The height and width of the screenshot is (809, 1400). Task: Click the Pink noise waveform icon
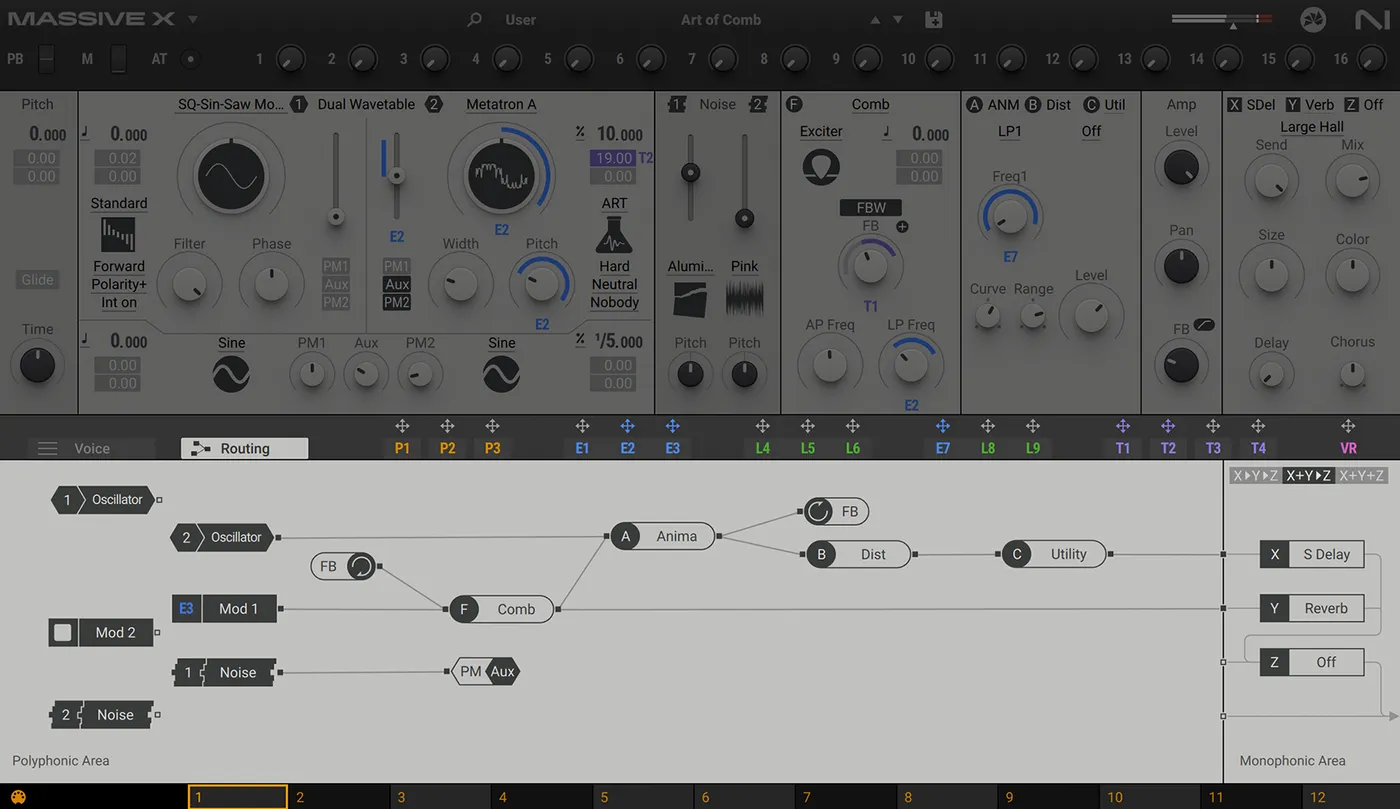click(x=744, y=299)
